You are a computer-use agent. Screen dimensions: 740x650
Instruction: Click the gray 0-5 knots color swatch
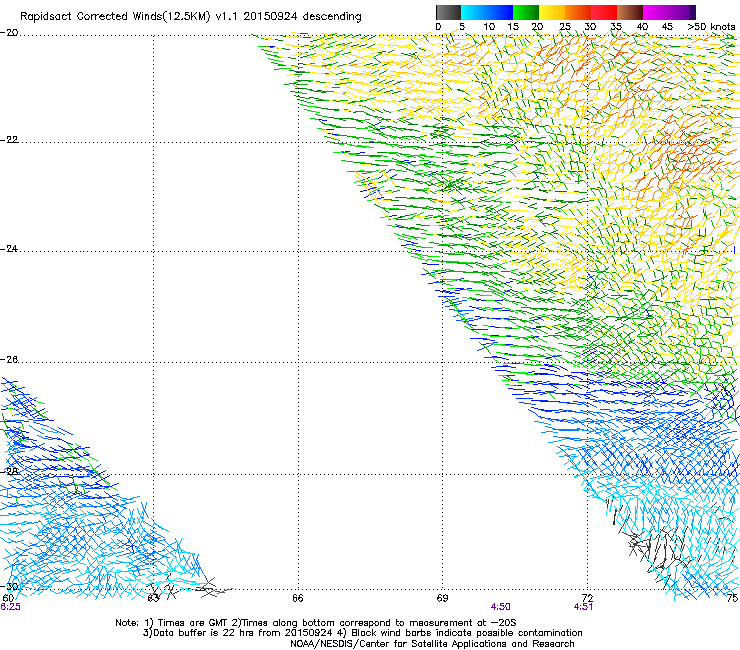[x=448, y=12]
